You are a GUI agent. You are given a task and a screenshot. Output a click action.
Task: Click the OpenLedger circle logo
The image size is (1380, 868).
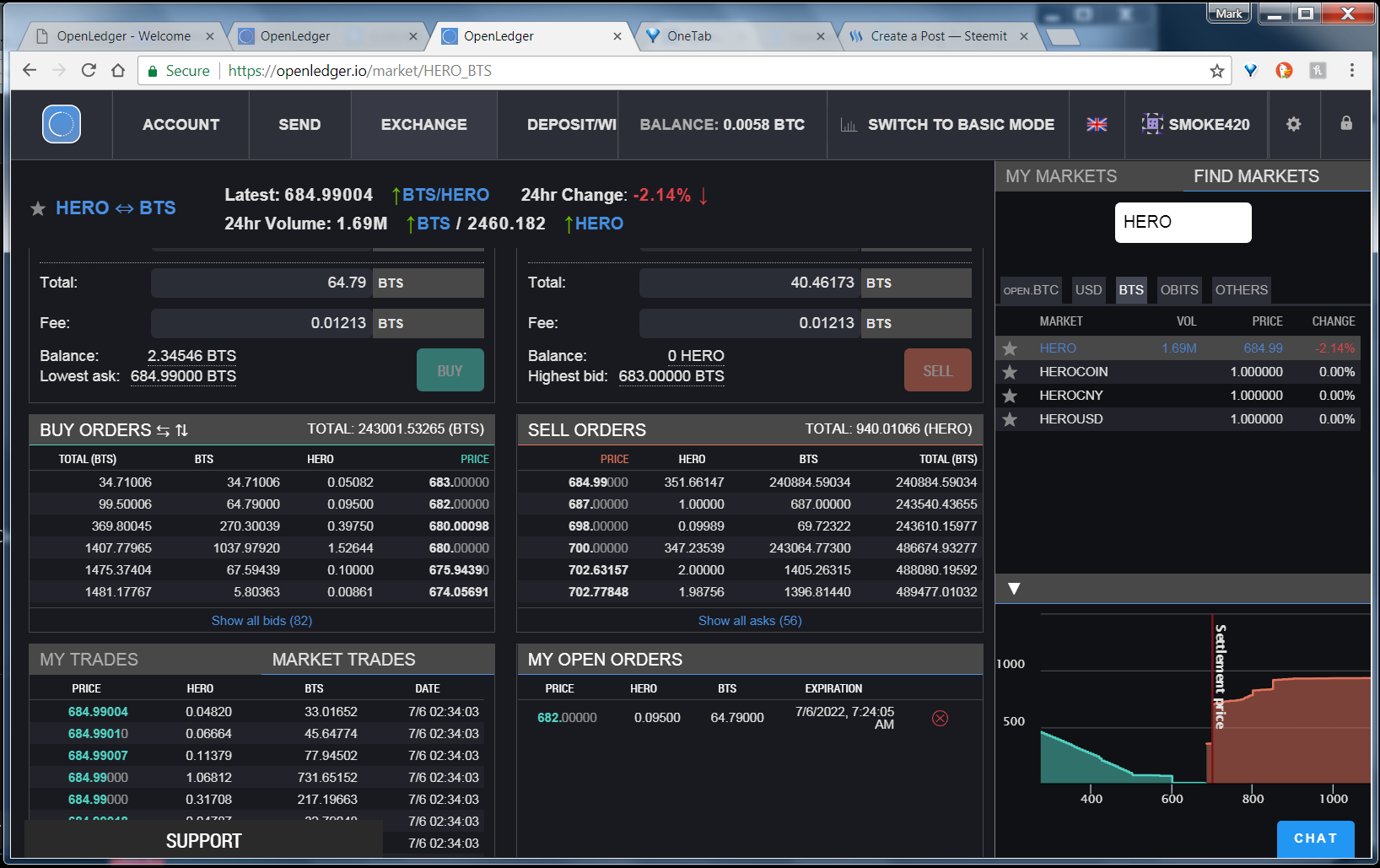pos(62,124)
